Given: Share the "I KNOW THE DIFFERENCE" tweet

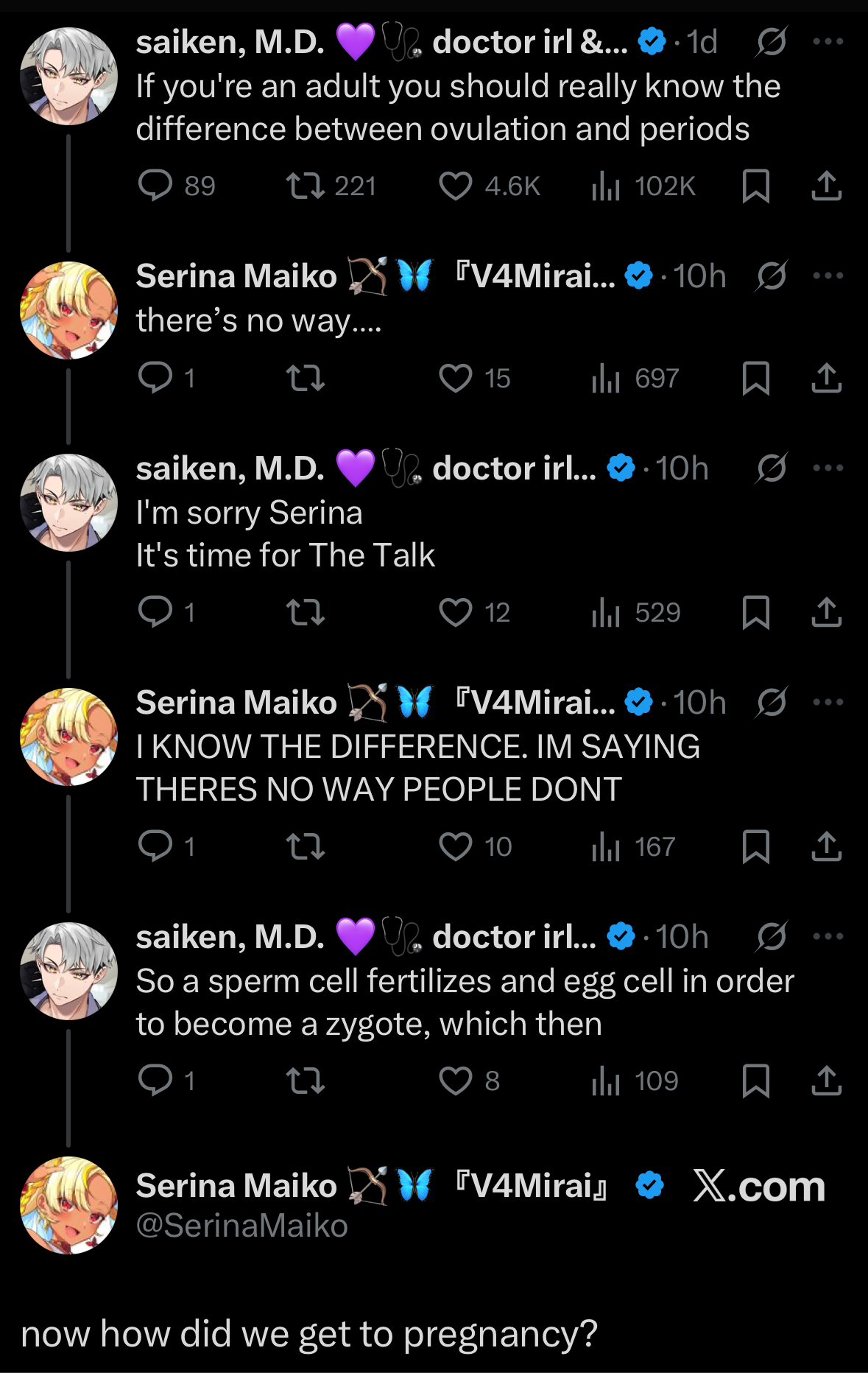Looking at the screenshot, I should pos(827,847).
